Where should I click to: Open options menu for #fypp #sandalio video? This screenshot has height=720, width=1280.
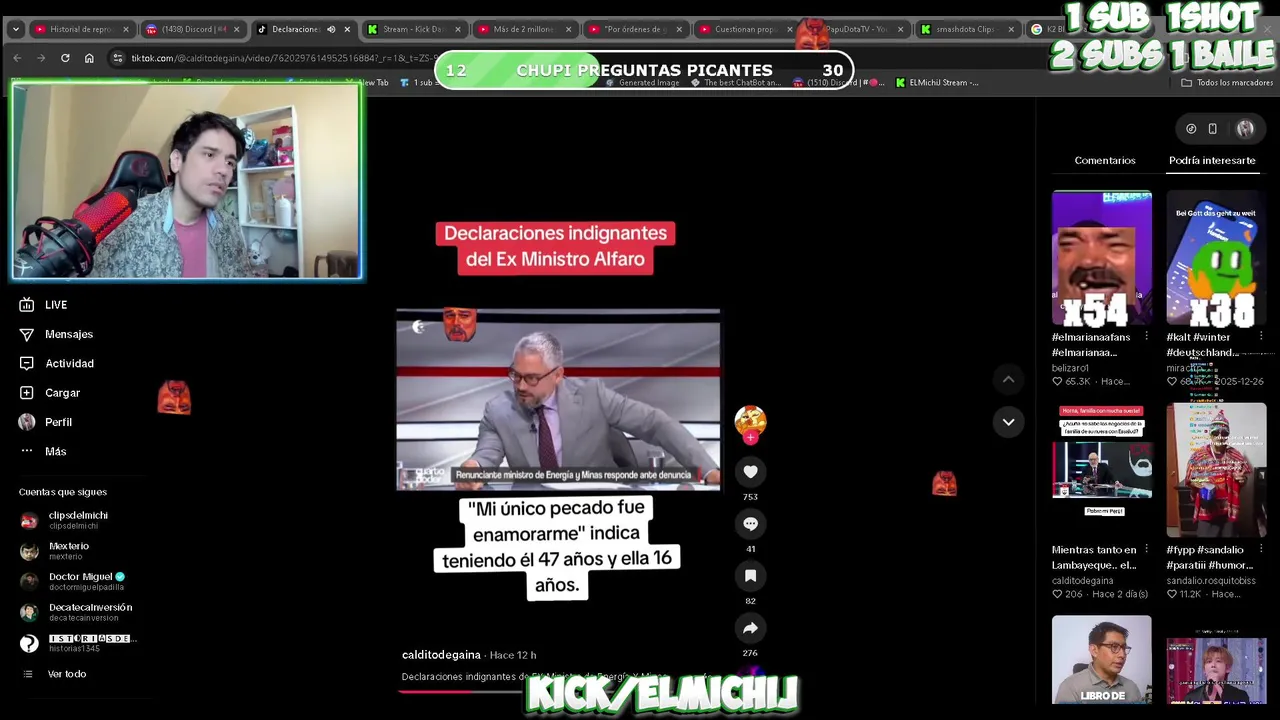1260,549
